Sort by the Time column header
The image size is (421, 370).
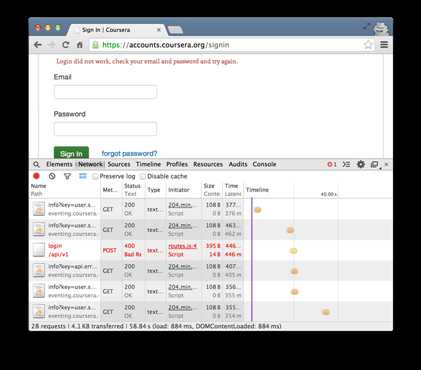[232, 190]
